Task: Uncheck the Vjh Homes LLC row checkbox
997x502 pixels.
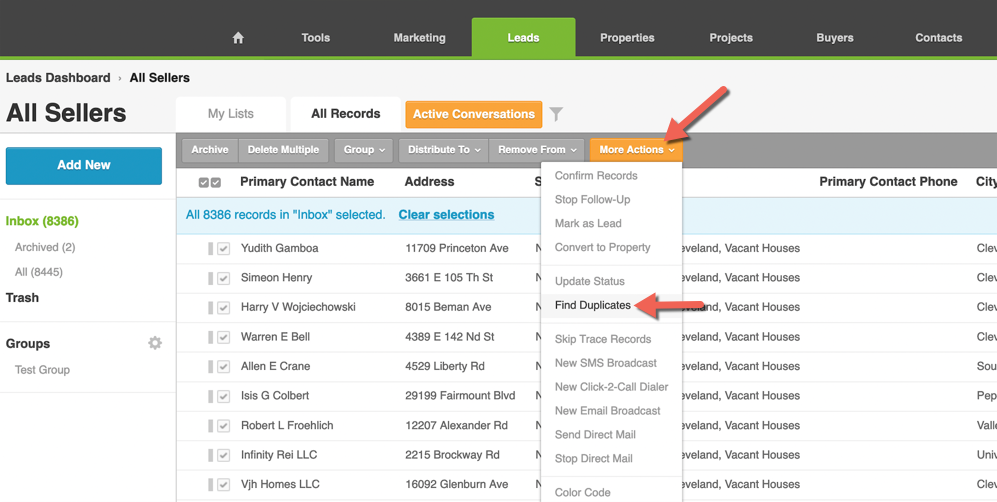Action: 223,485
